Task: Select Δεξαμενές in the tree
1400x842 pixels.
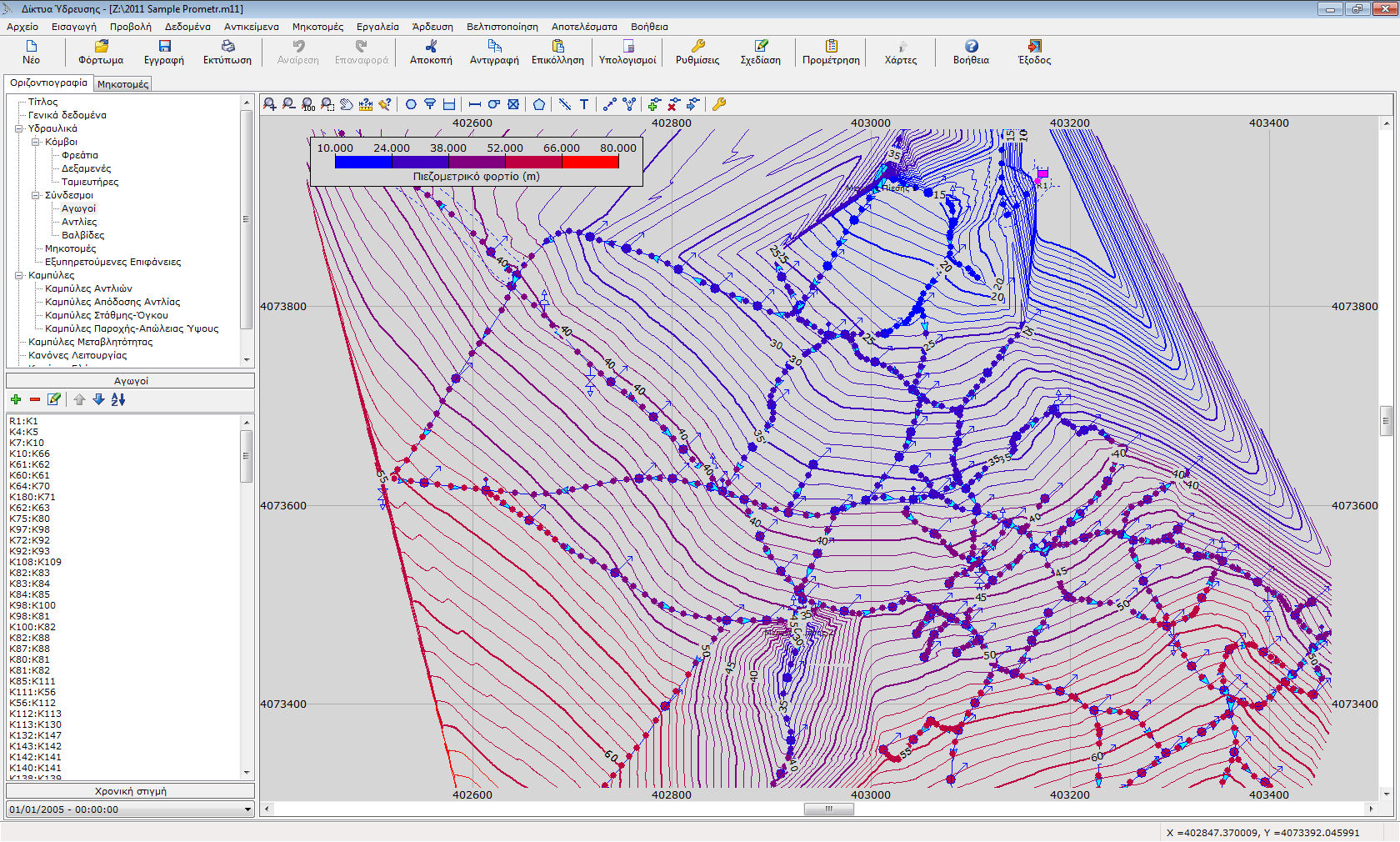Action: [x=86, y=168]
